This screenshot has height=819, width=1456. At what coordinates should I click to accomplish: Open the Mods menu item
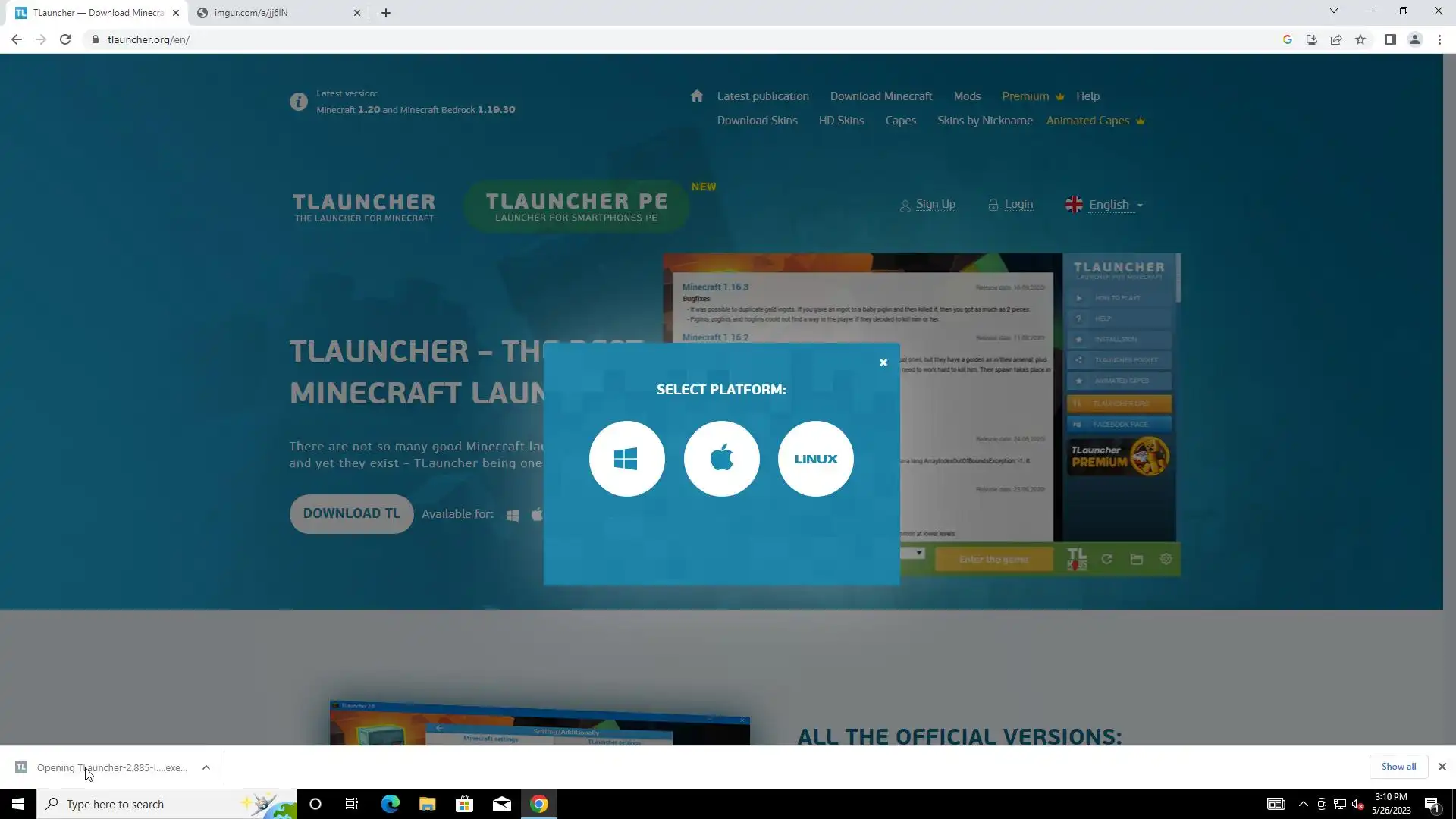[x=966, y=96]
